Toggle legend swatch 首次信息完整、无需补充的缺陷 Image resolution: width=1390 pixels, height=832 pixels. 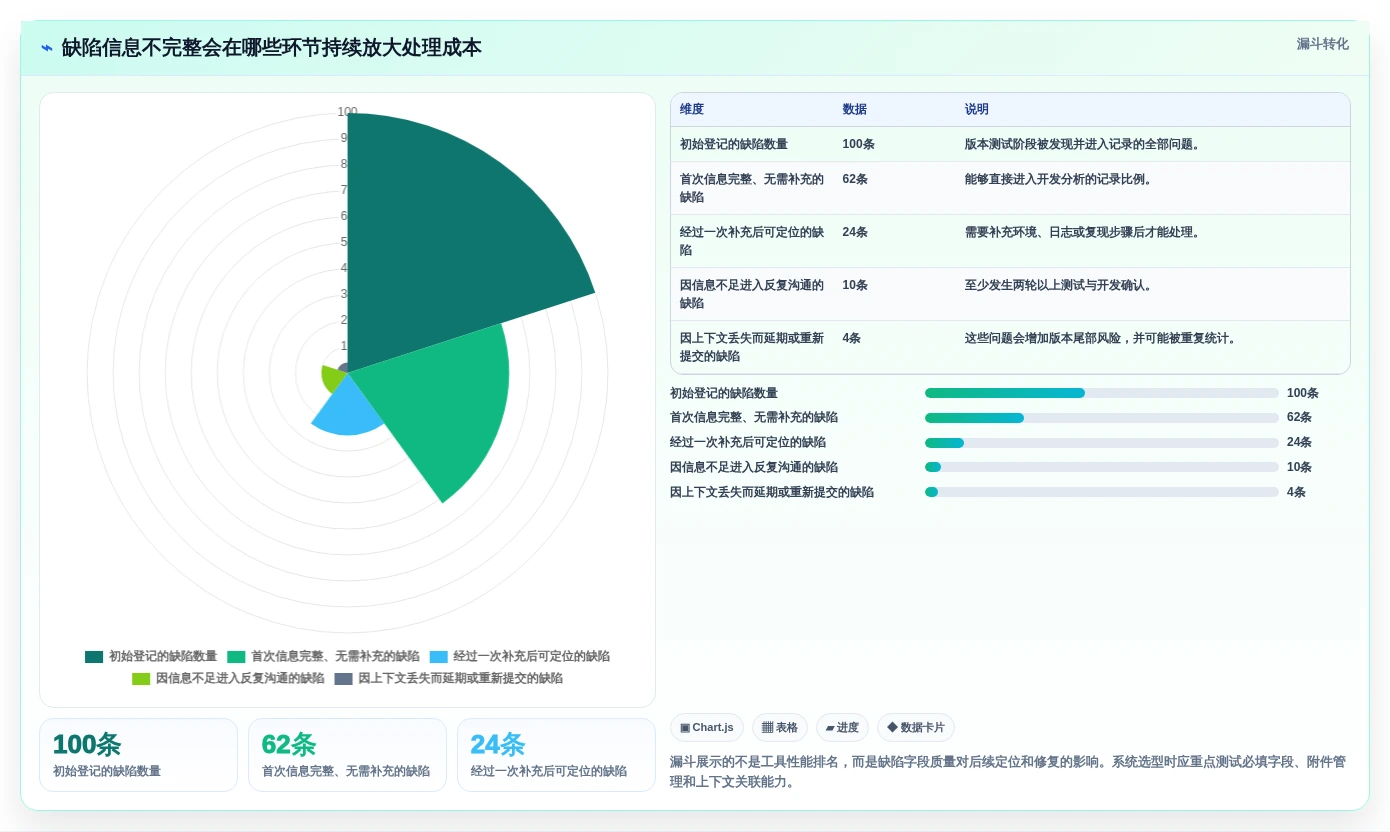coord(236,657)
